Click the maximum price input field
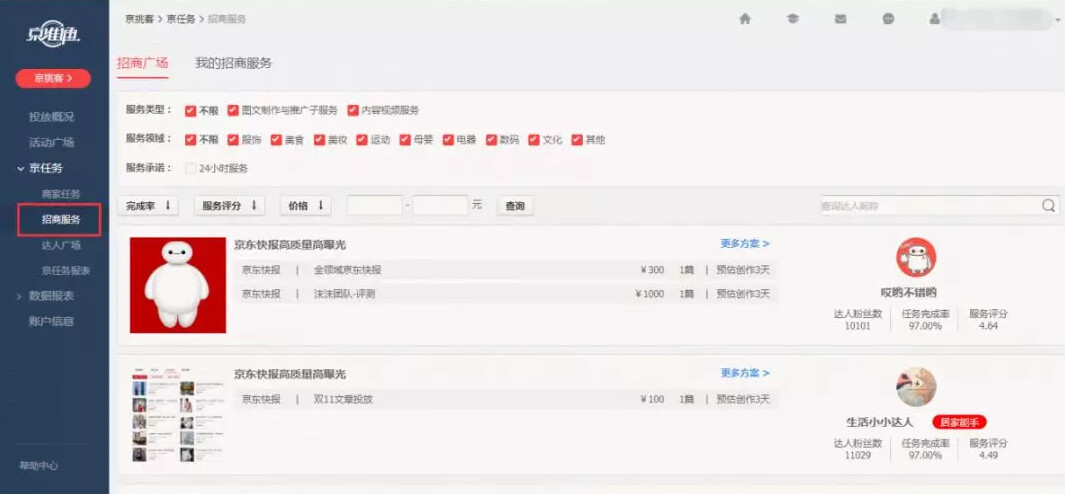The width and height of the screenshot is (1065, 494). coord(440,205)
